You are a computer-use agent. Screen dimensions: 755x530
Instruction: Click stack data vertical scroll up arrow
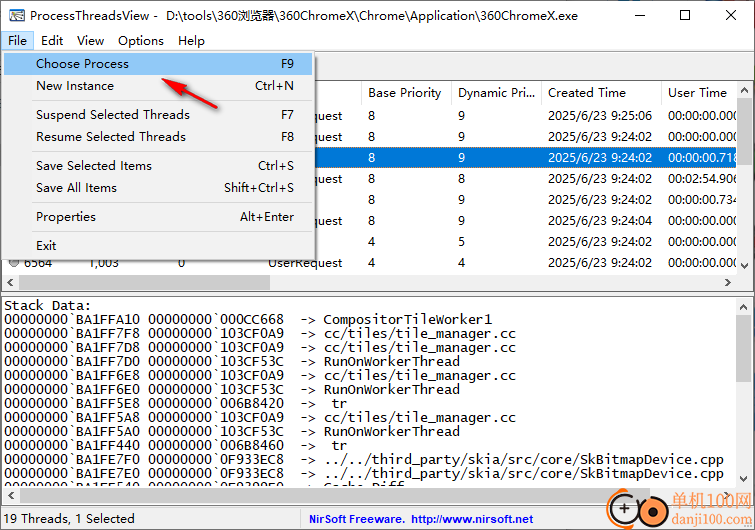pos(743,307)
